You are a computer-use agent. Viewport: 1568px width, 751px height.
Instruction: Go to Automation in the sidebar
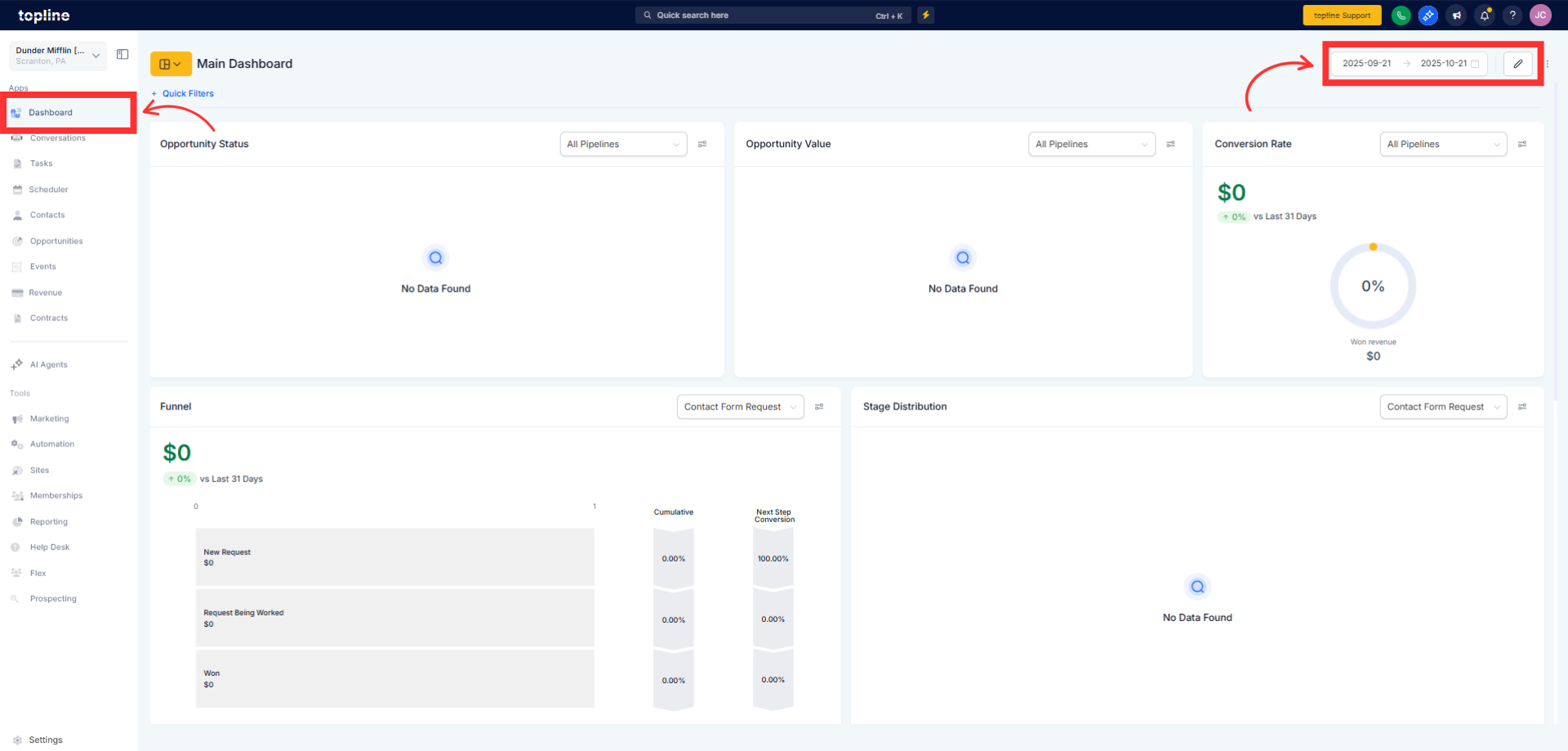pos(51,445)
